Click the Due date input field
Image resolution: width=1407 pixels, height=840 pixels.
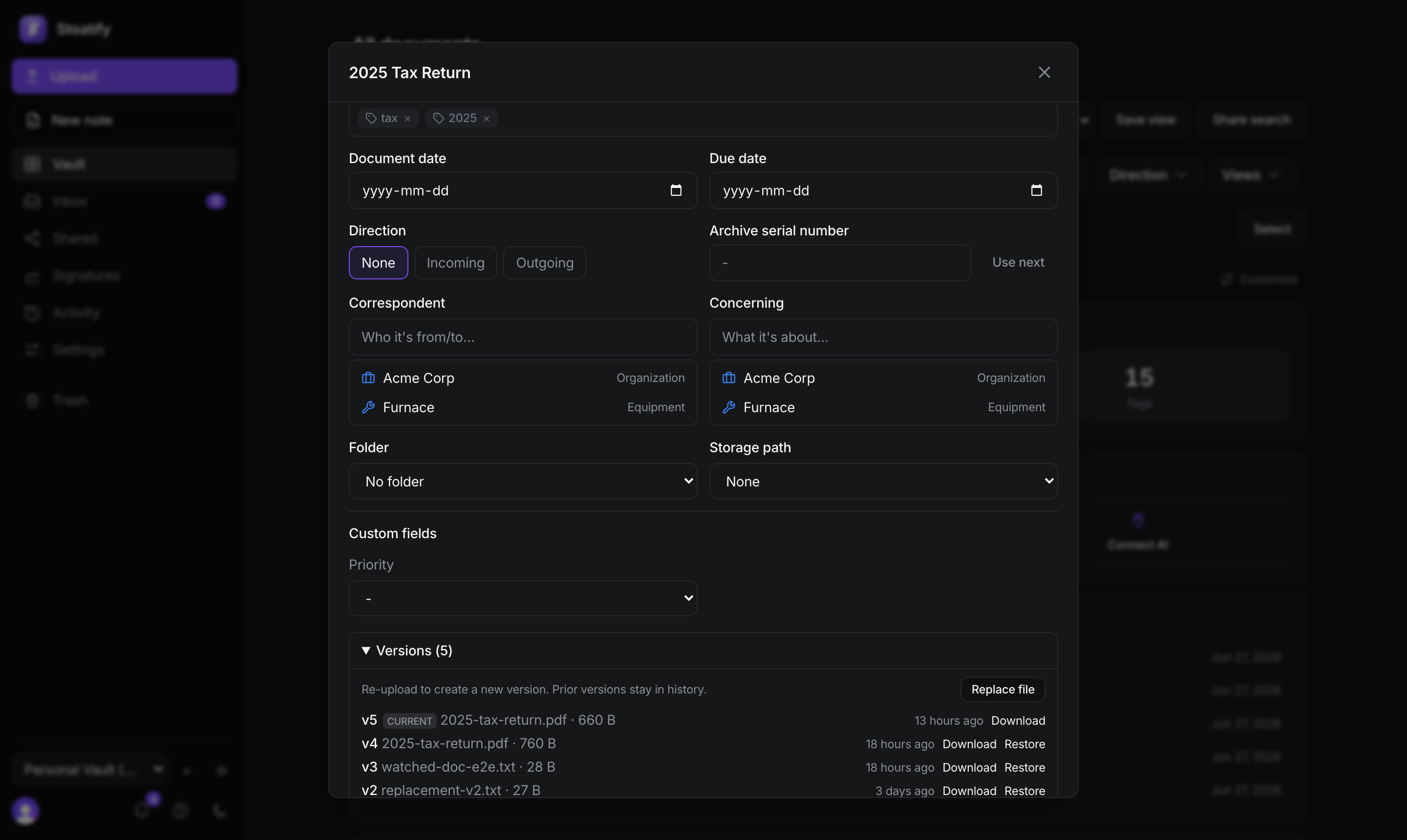(883, 191)
